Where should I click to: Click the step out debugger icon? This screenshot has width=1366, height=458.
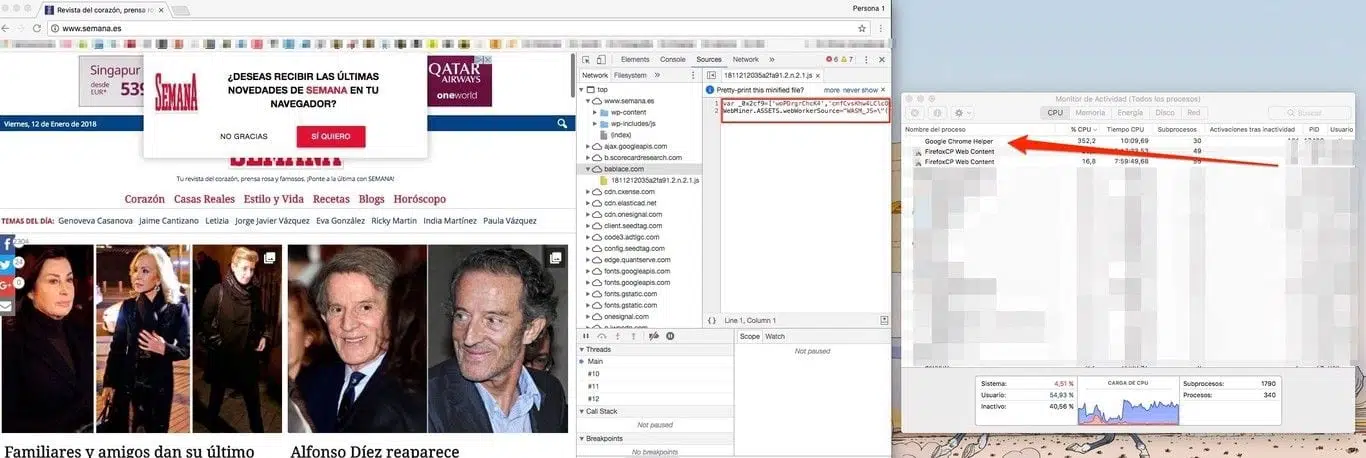[x=634, y=336]
